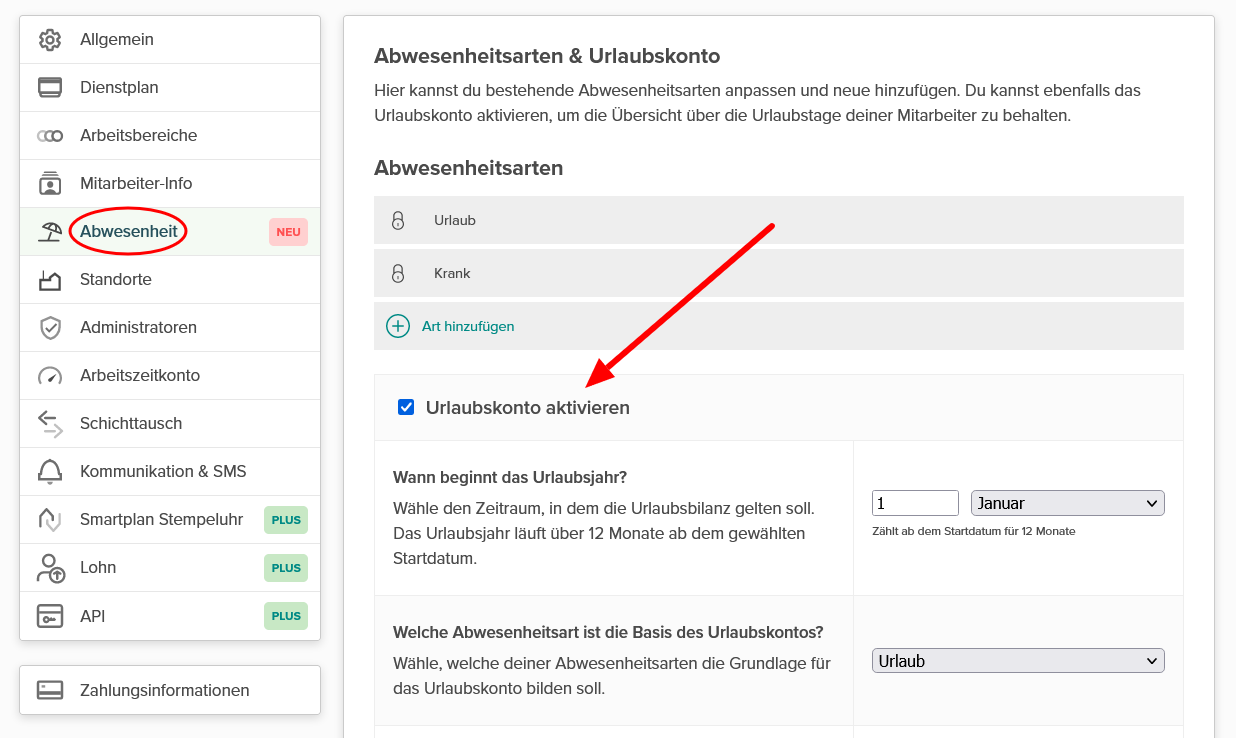1236x738 pixels.
Task: Click the plus icon for Art hinzufügen
Action: tap(398, 326)
